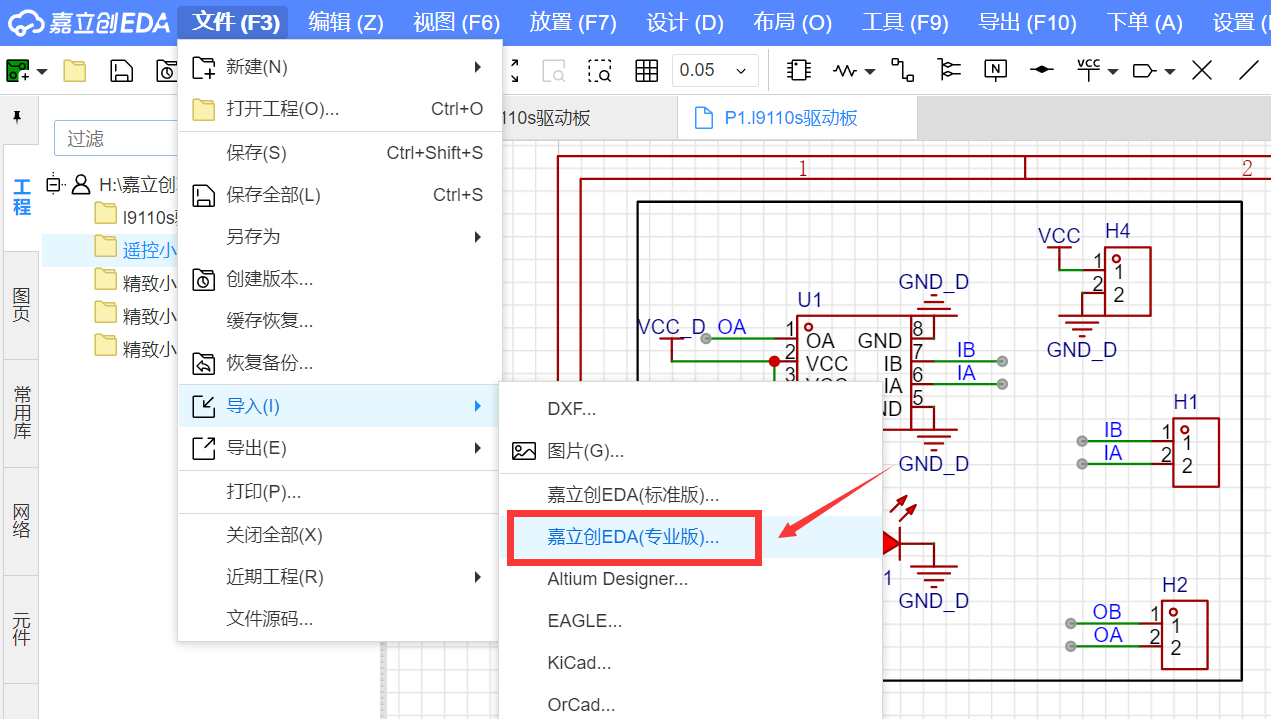
Task: Click the 过滤 filter input field
Action: (x=116, y=138)
